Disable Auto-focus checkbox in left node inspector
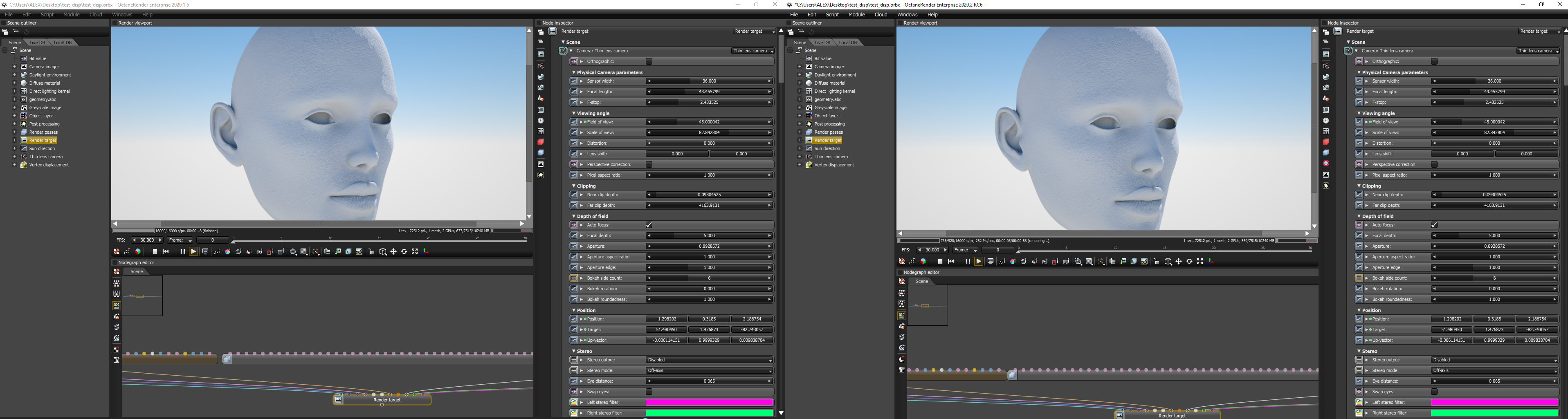Viewport: 1568px width, 419px height. click(x=649, y=225)
